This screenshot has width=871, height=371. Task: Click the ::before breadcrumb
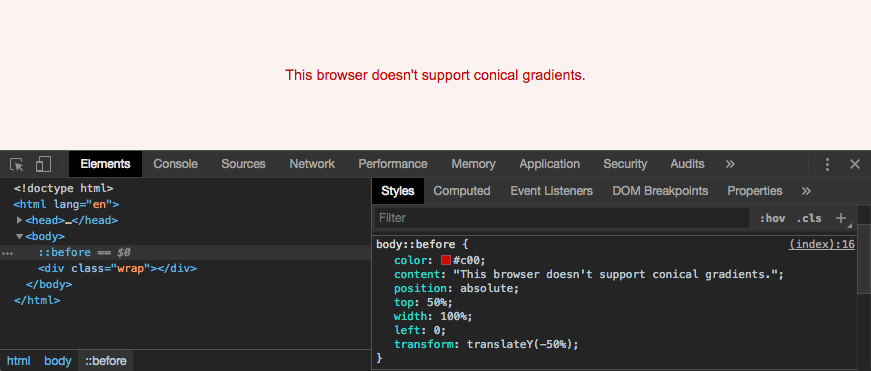click(x=106, y=361)
